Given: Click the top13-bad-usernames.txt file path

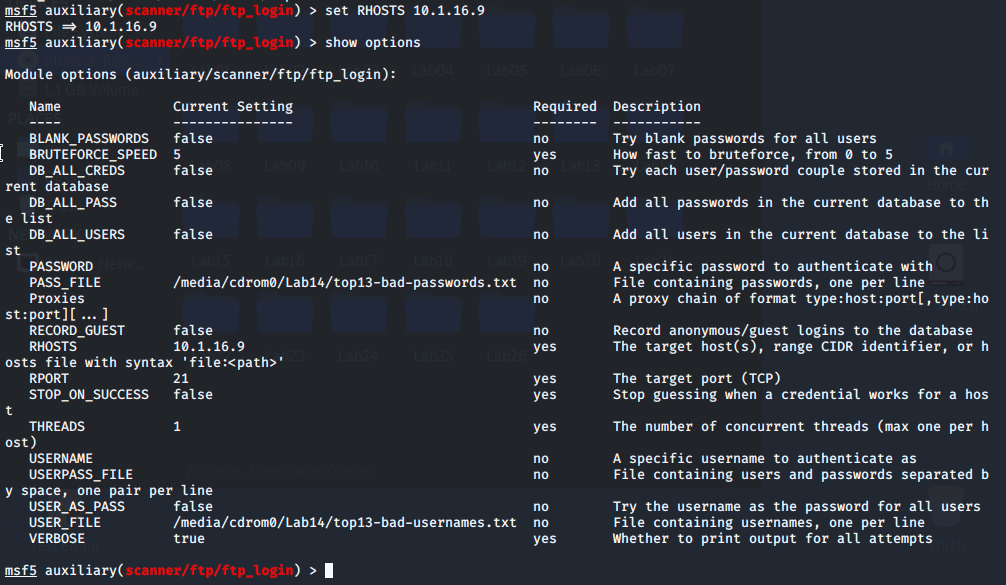Looking at the screenshot, I should (345, 523).
